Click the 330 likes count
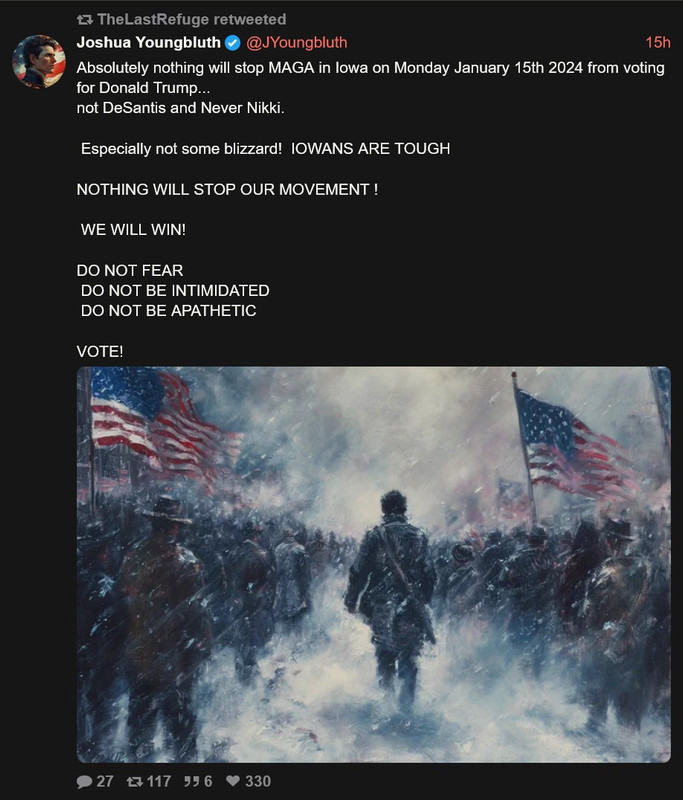This screenshot has height=800, width=683. [258, 782]
